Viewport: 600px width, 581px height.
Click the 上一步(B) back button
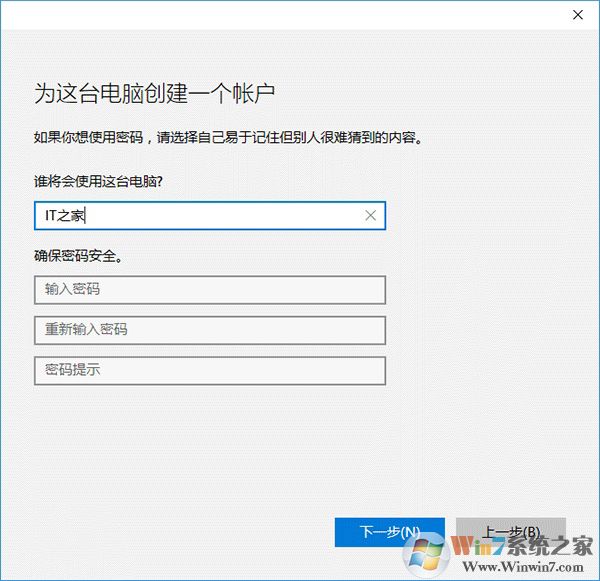click(x=511, y=532)
